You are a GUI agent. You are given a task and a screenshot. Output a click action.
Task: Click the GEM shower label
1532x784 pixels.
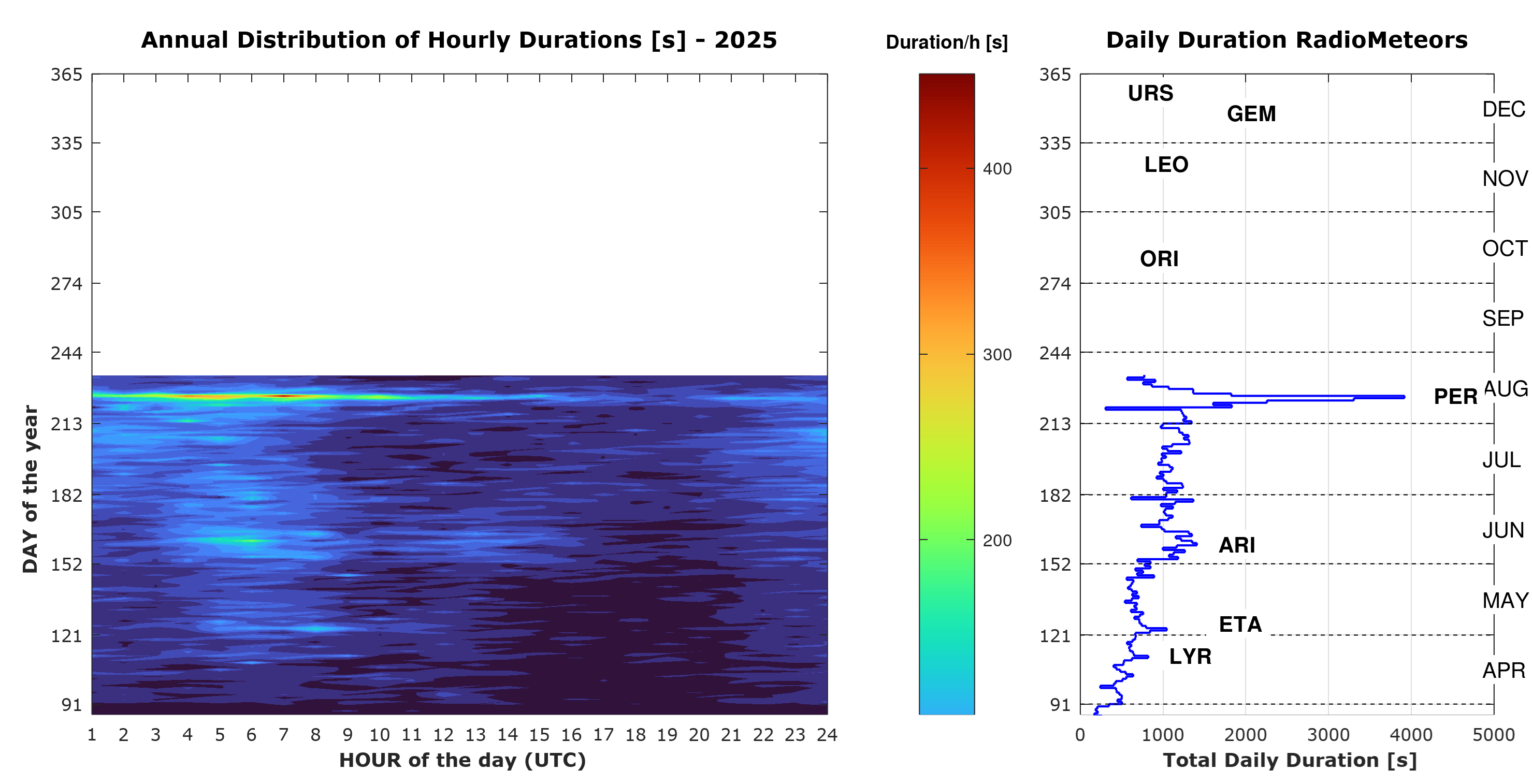(x=1251, y=113)
